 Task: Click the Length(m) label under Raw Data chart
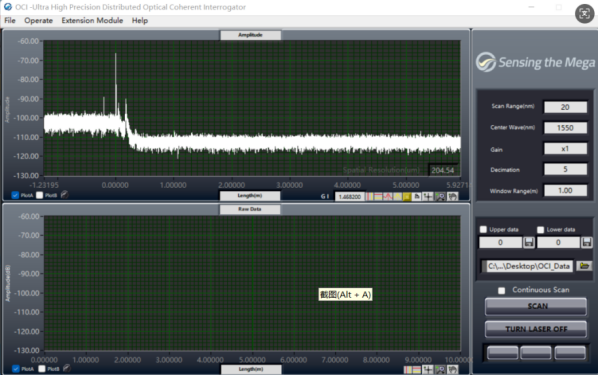point(251,369)
